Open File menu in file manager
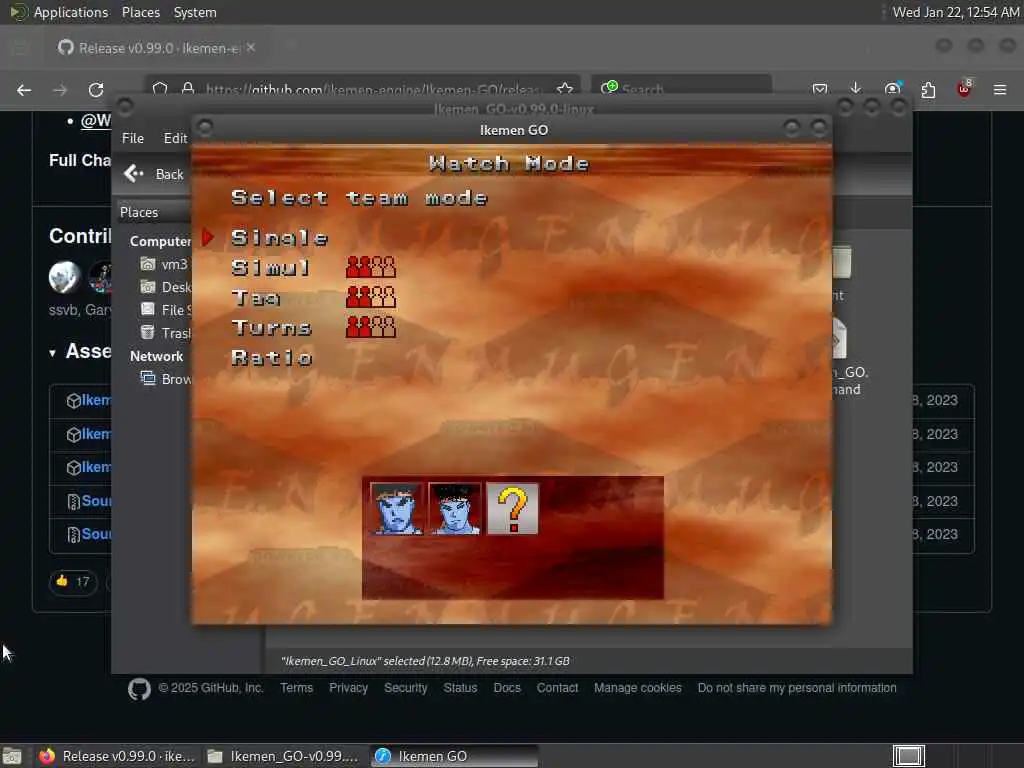Image resolution: width=1024 pixels, height=768 pixels. coord(133,138)
